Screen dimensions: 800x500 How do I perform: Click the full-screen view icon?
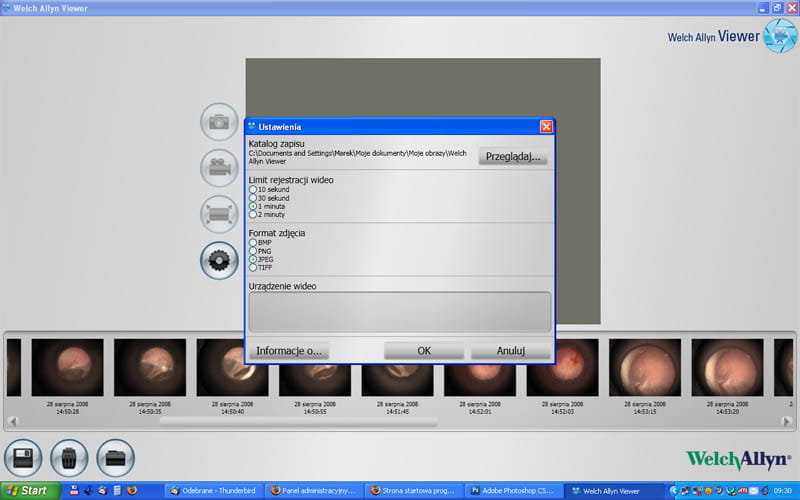pyautogui.click(x=219, y=214)
